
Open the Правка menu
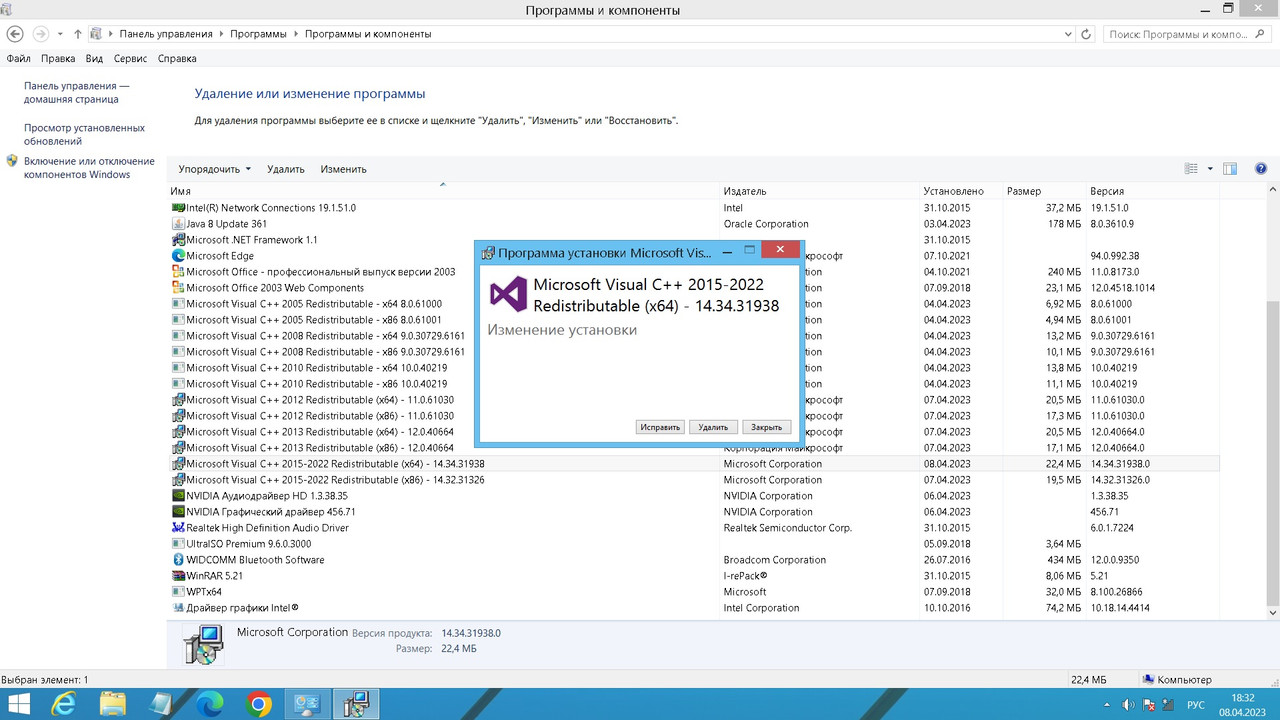pyautogui.click(x=58, y=59)
